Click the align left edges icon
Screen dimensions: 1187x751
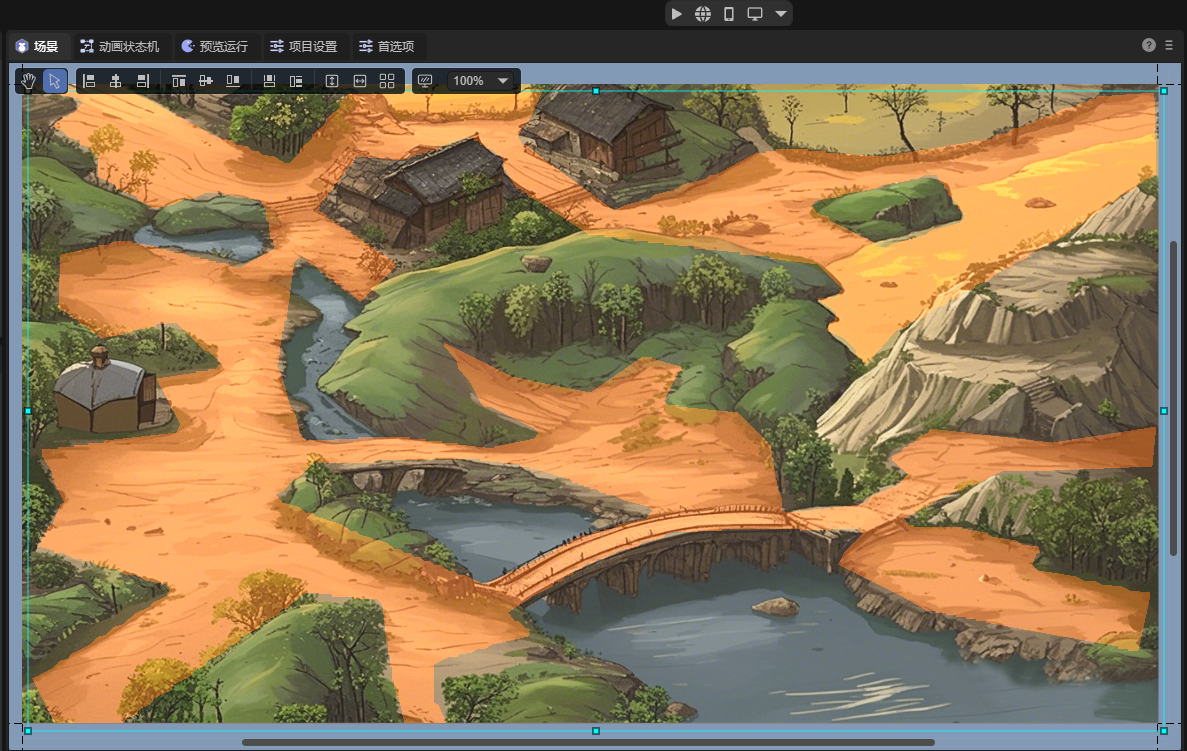[x=89, y=81]
